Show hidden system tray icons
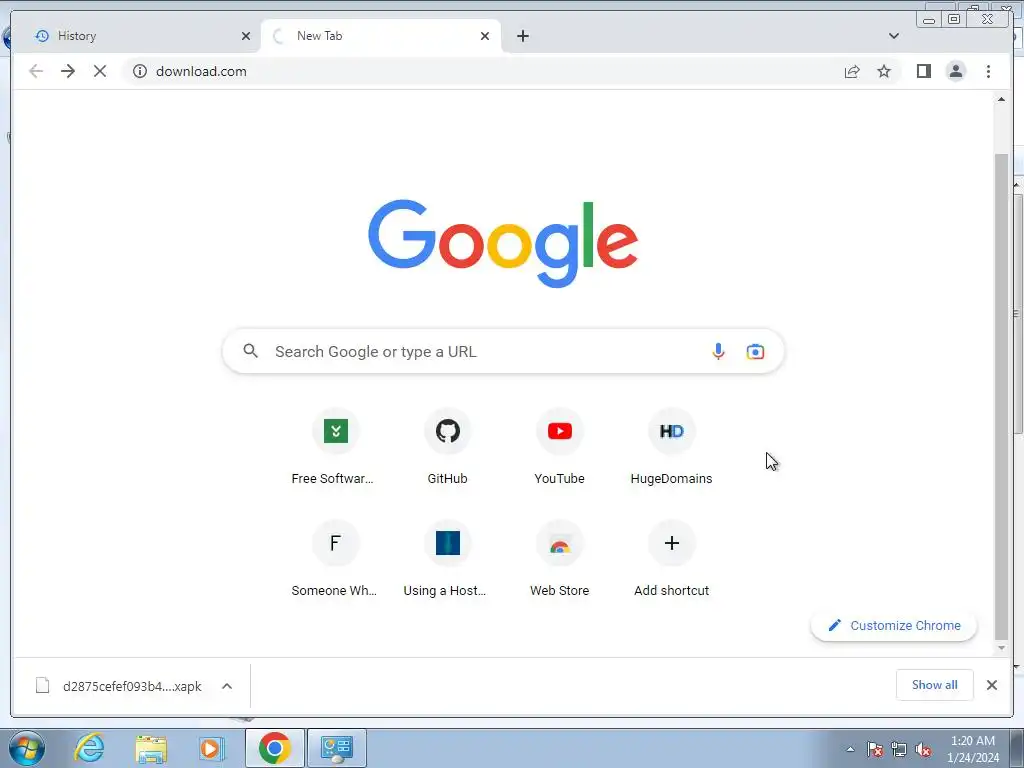 pos(850,749)
